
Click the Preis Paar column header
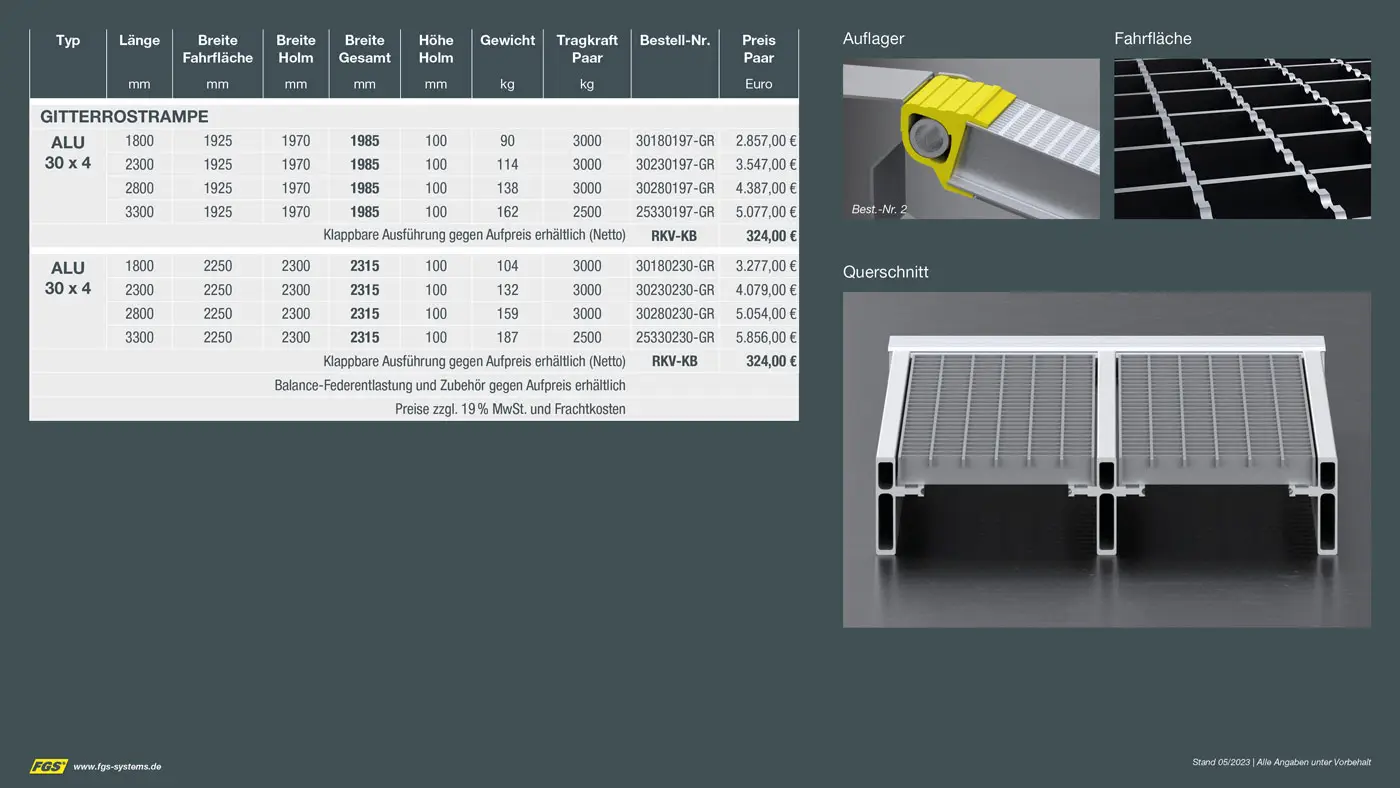coord(758,49)
